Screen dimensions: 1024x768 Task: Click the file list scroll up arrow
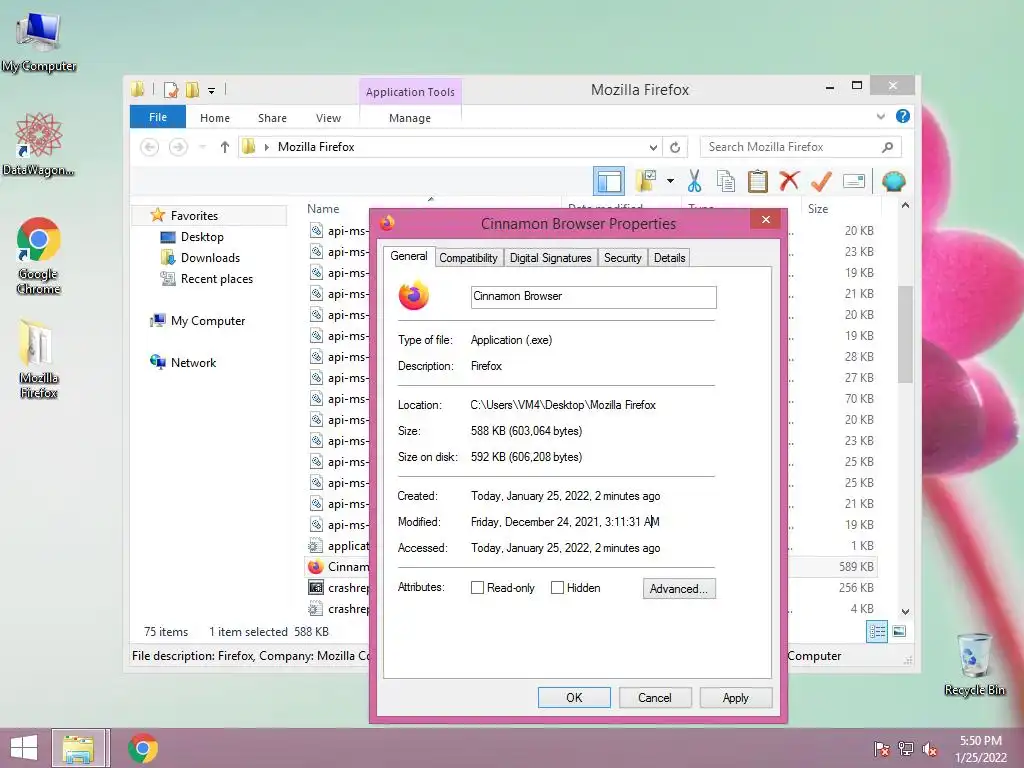pos(905,206)
